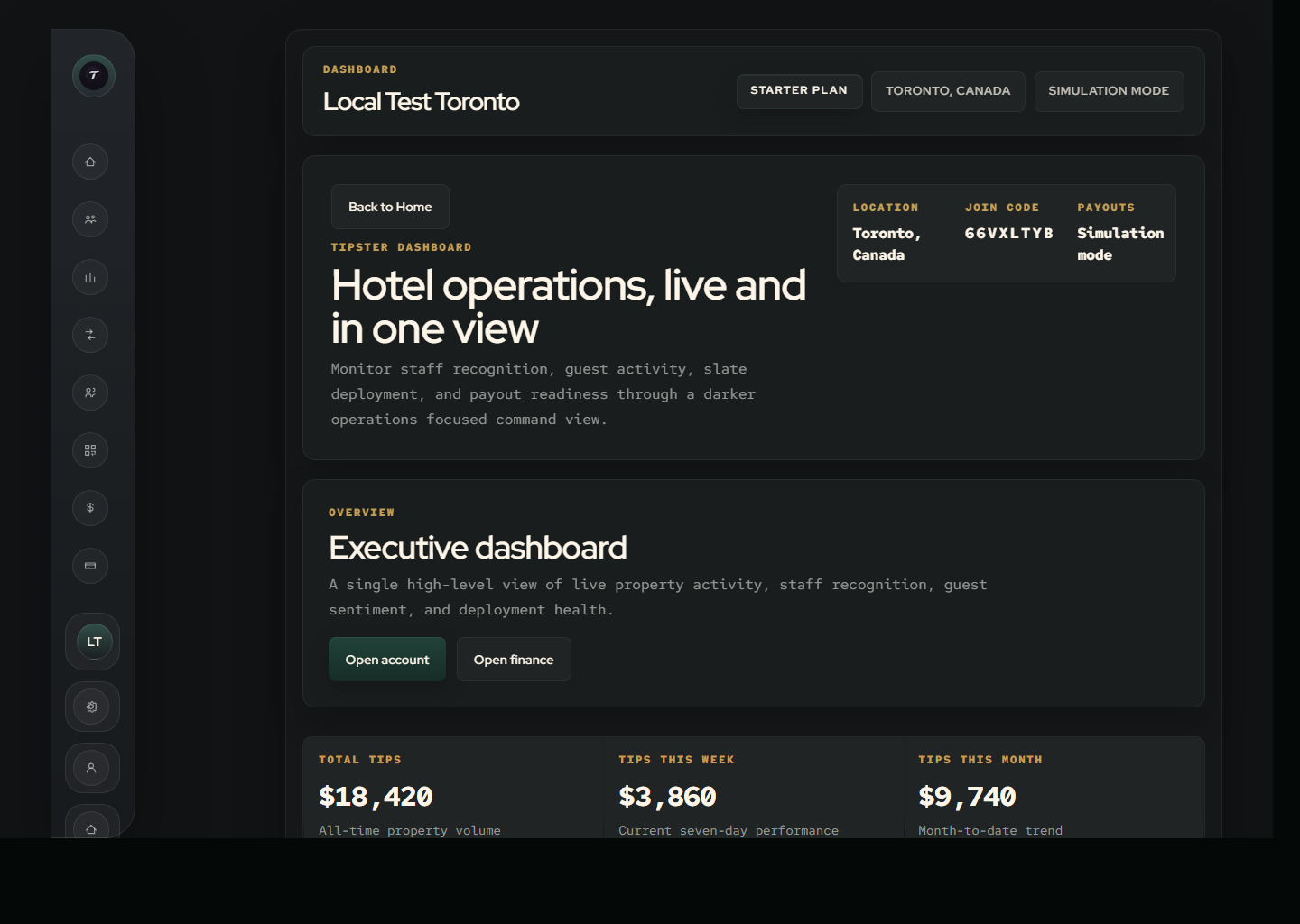Image resolution: width=1300 pixels, height=924 pixels.
Task: Open the settings gear icon
Action: [x=92, y=707]
